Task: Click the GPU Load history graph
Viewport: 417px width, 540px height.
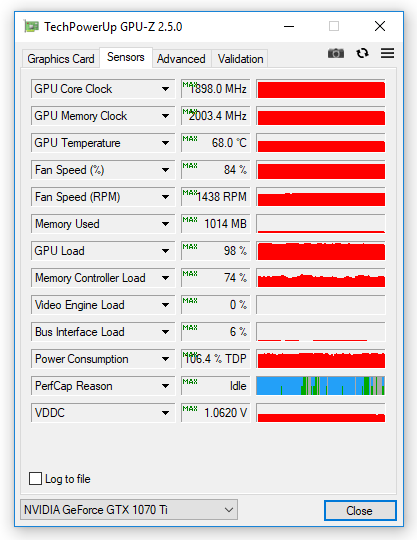Action: pos(321,251)
